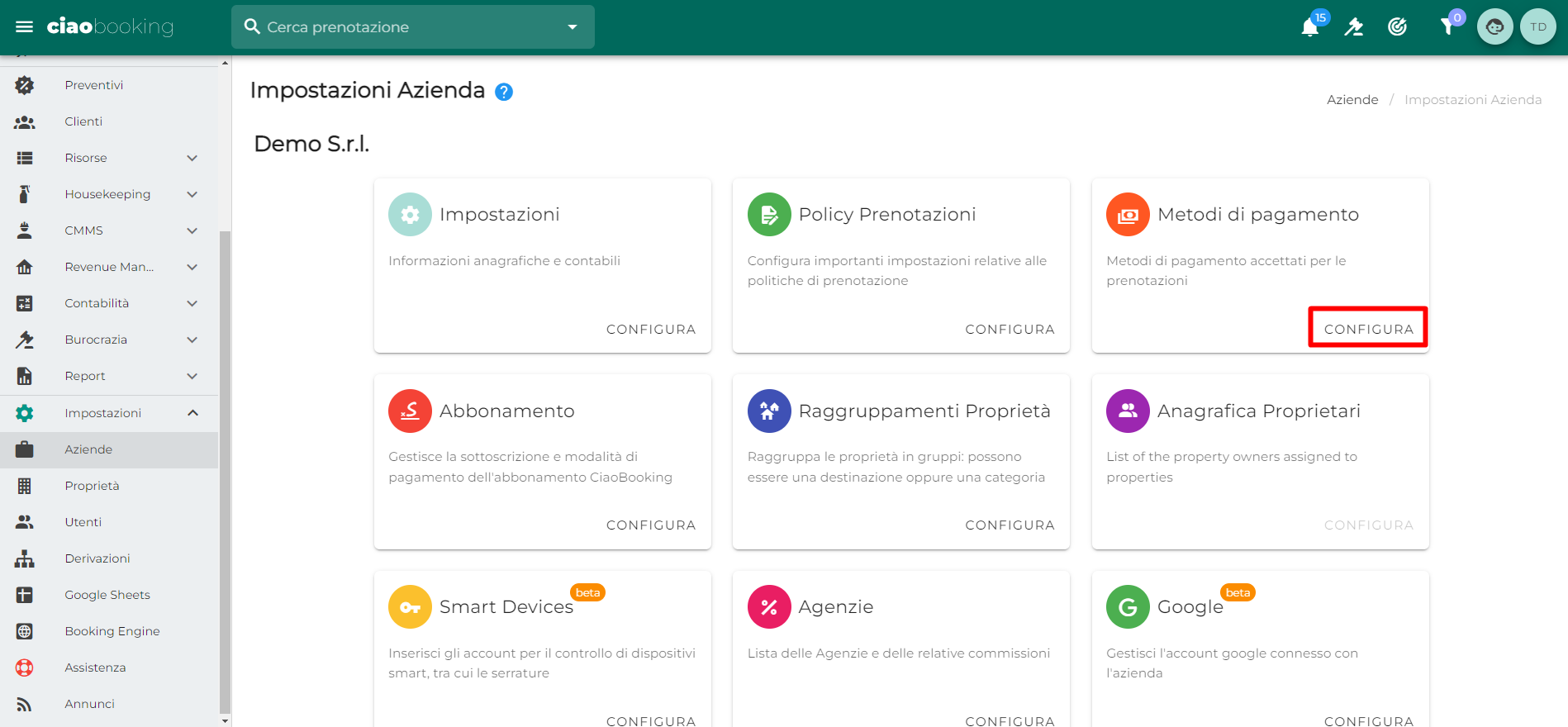The height and width of the screenshot is (727, 1568).
Task: Click the Smart Devices beta badge
Action: tap(587, 592)
